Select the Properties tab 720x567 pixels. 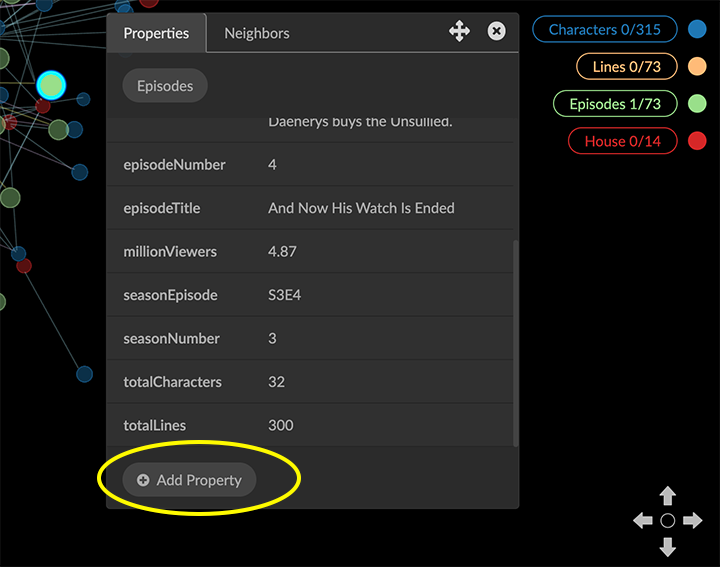pos(156,33)
